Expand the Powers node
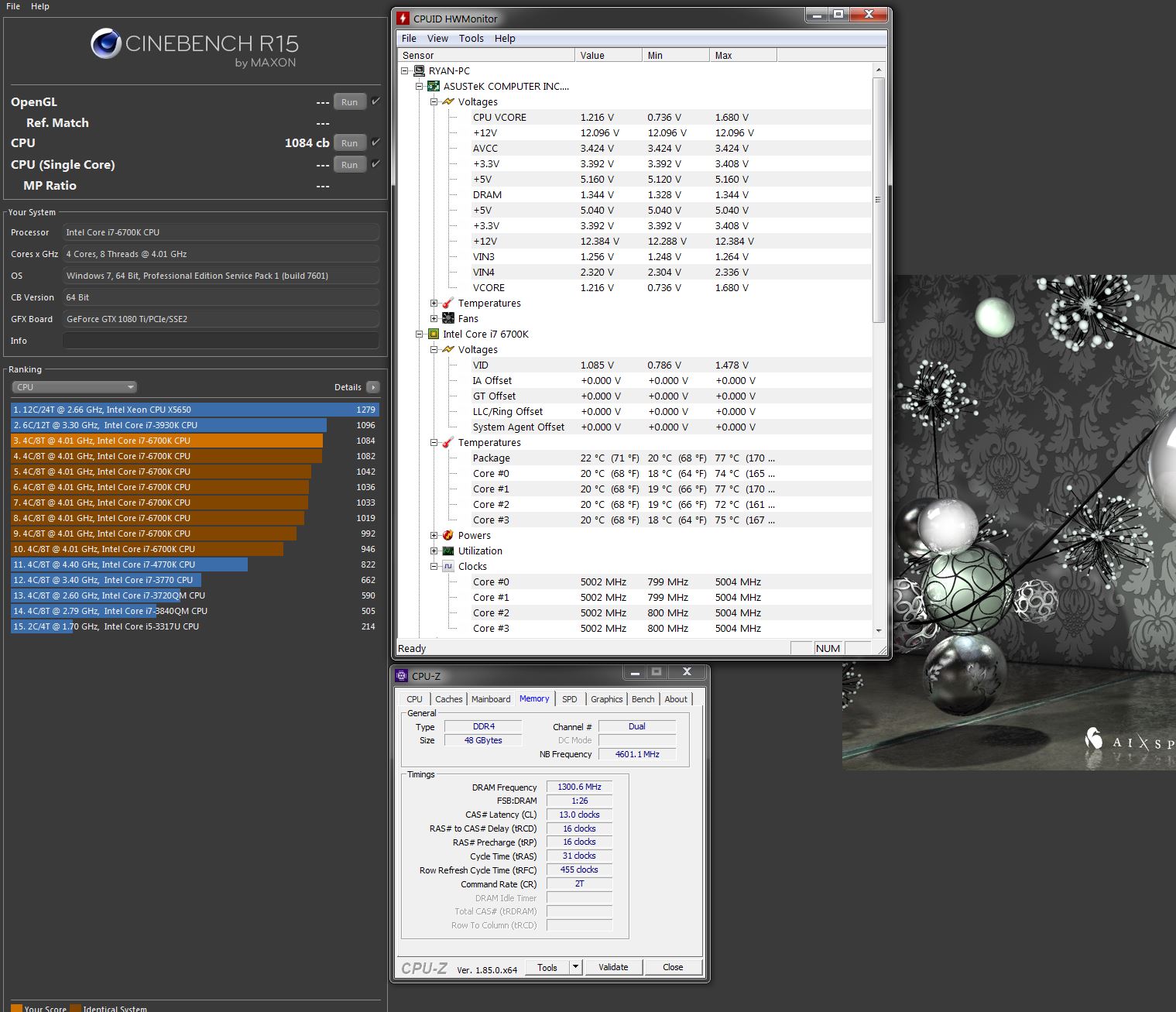1176x1012 pixels. (x=434, y=535)
